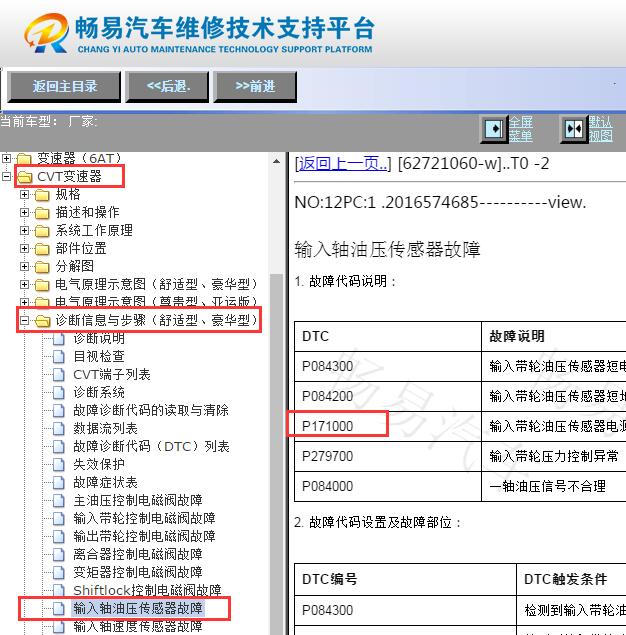
Task: Click the P279700 table cell
Action: coord(388,456)
